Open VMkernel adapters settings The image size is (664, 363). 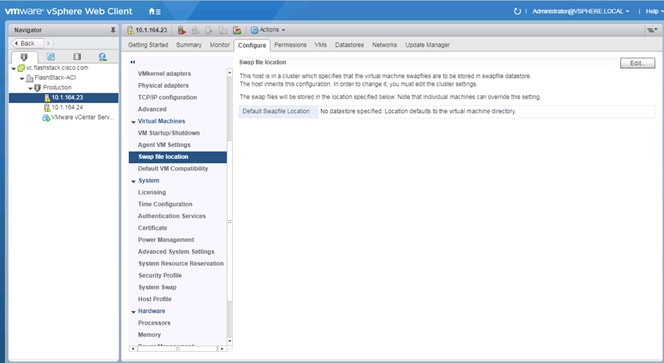164,74
